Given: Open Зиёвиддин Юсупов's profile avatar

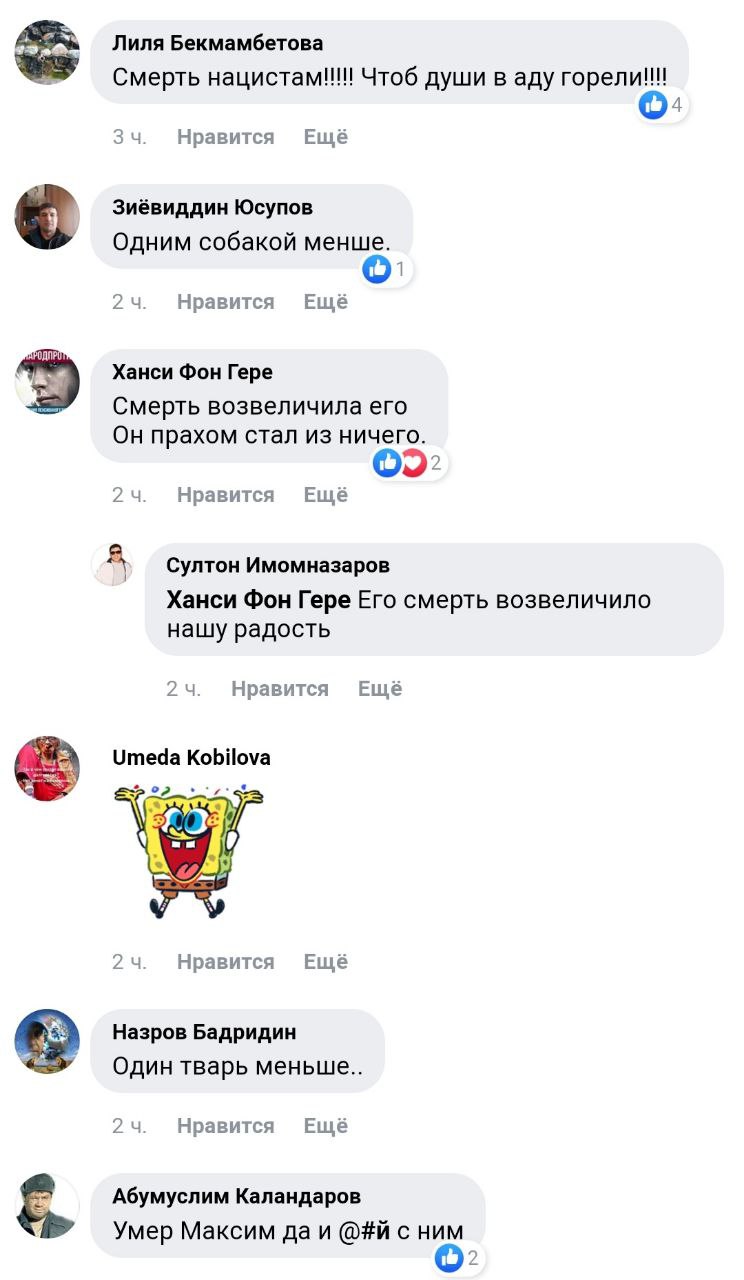Looking at the screenshot, I should pos(47,217).
